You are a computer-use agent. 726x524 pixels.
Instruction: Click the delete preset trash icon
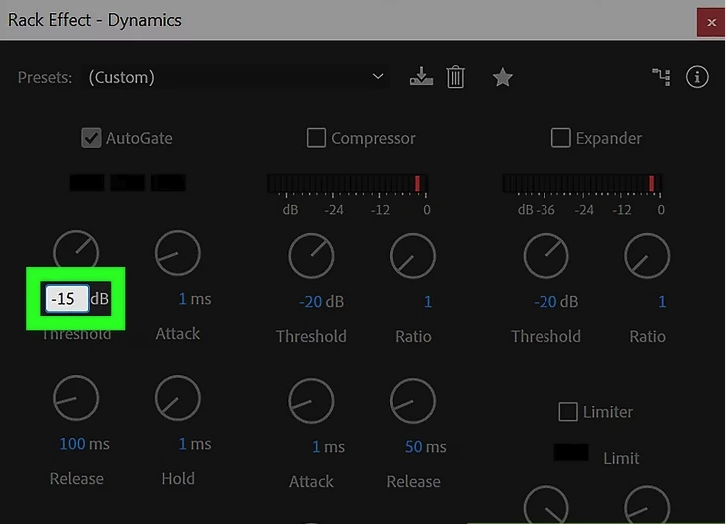click(456, 77)
